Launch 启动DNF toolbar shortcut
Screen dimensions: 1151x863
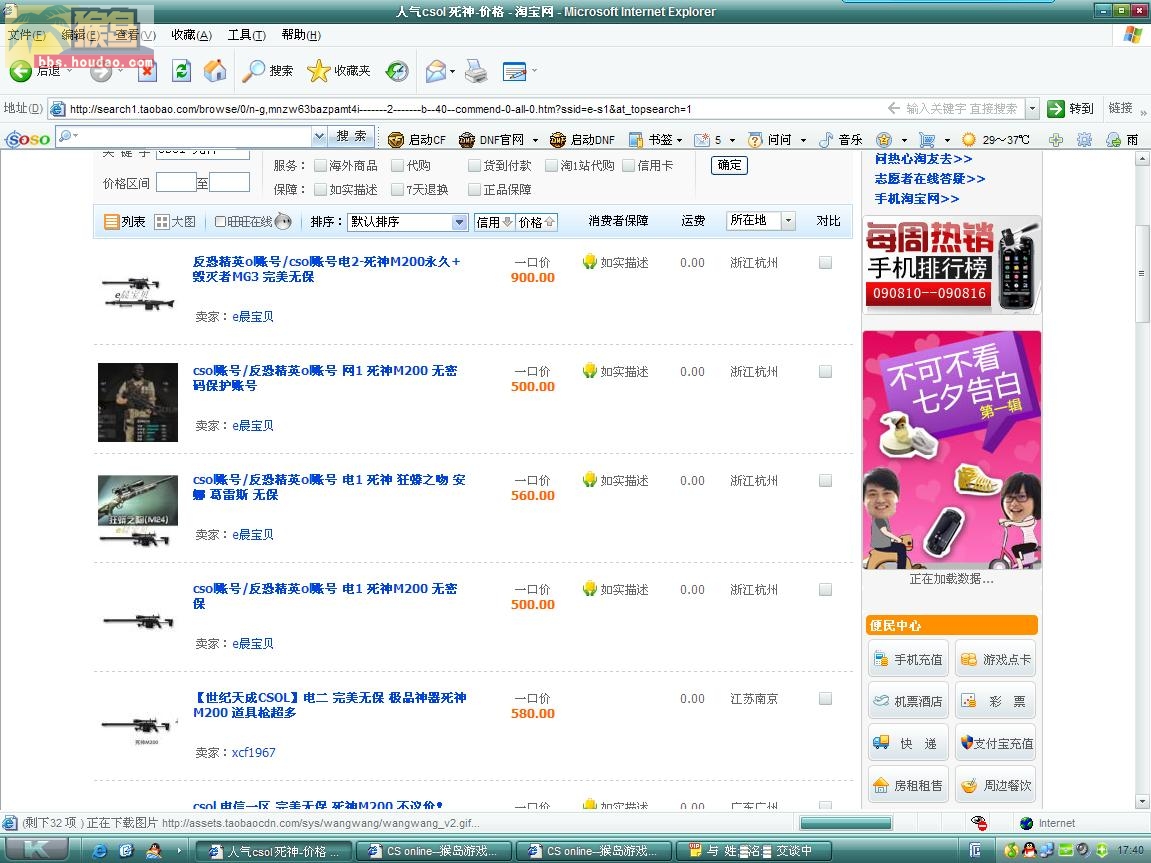[x=582, y=139]
